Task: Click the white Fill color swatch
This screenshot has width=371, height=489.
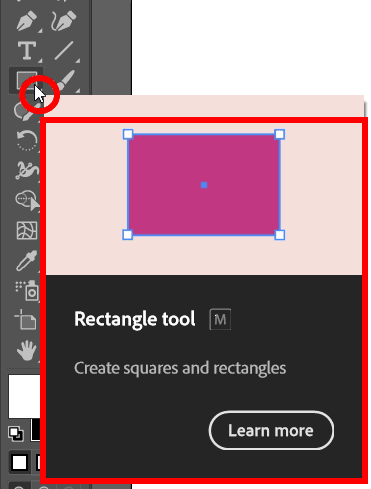Action: tap(24, 397)
